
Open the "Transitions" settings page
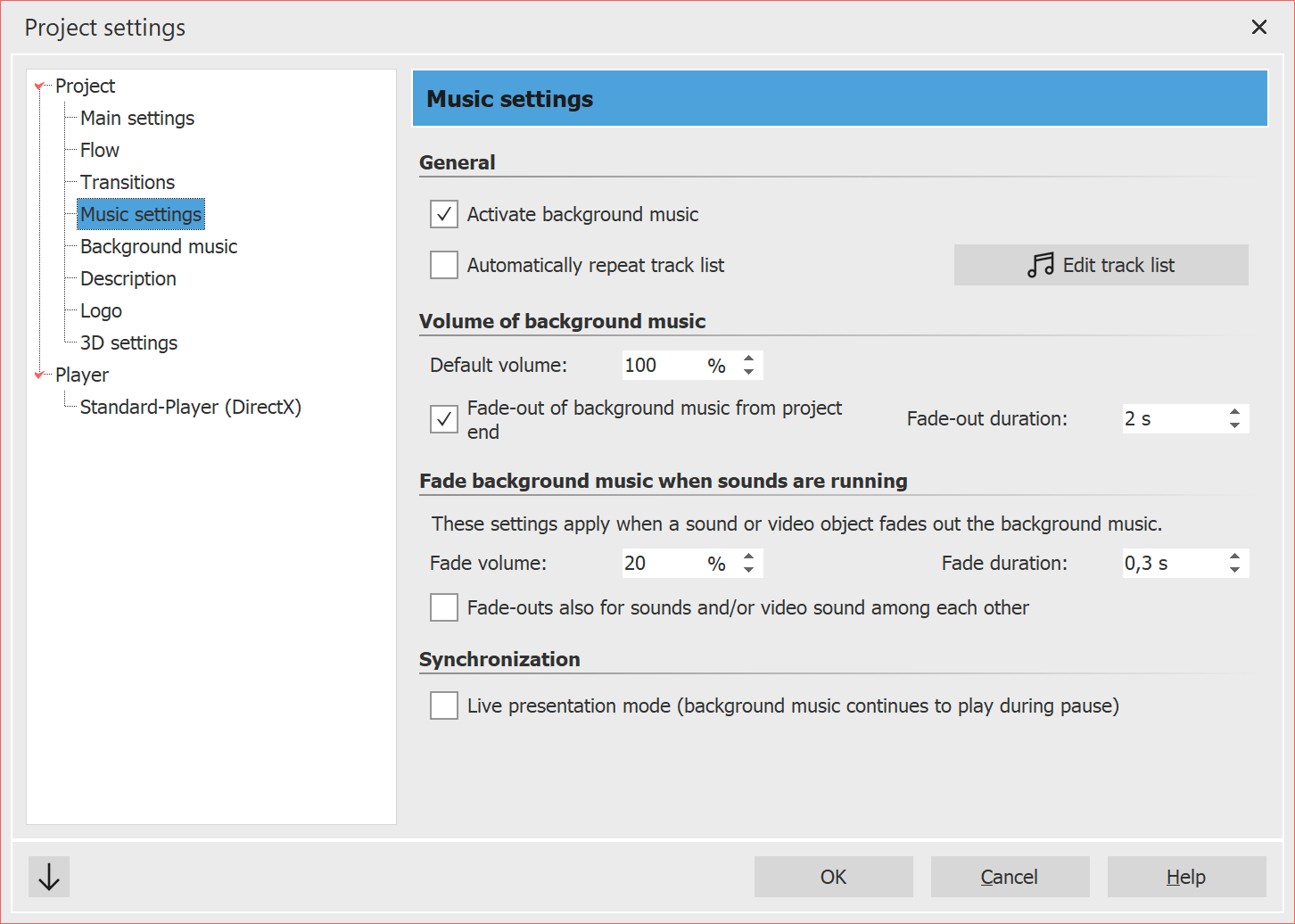127,182
